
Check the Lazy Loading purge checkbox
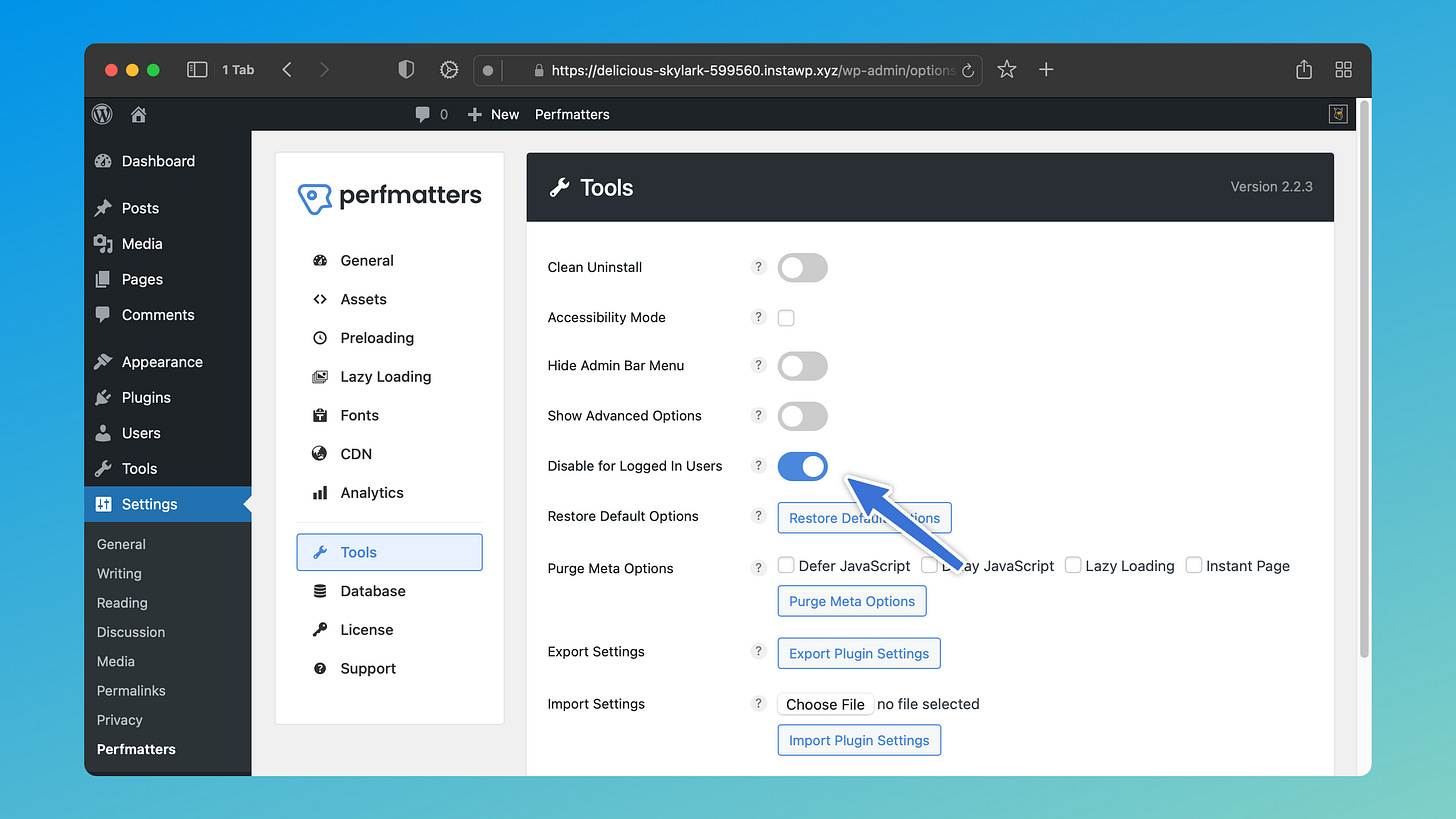[x=1073, y=565]
